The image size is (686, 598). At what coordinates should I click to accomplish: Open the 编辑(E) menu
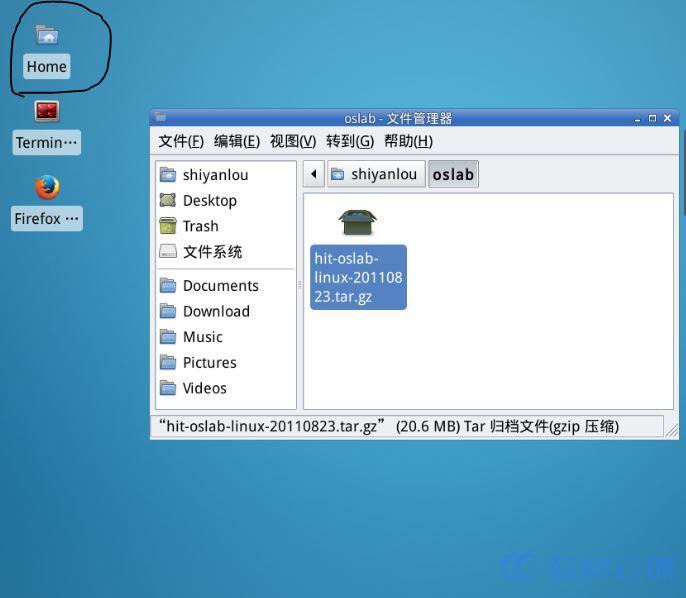click(x=237, y=141)
